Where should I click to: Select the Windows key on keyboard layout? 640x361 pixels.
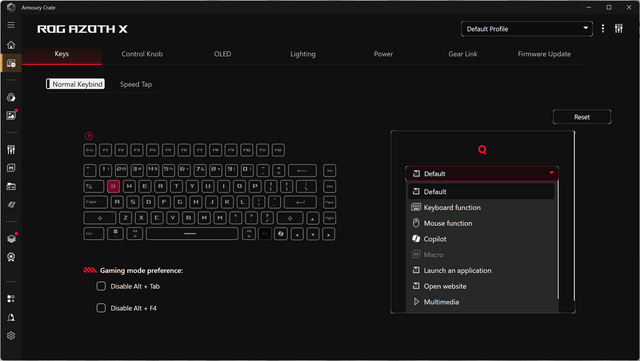pyautogui.click(x=115, y=234)
